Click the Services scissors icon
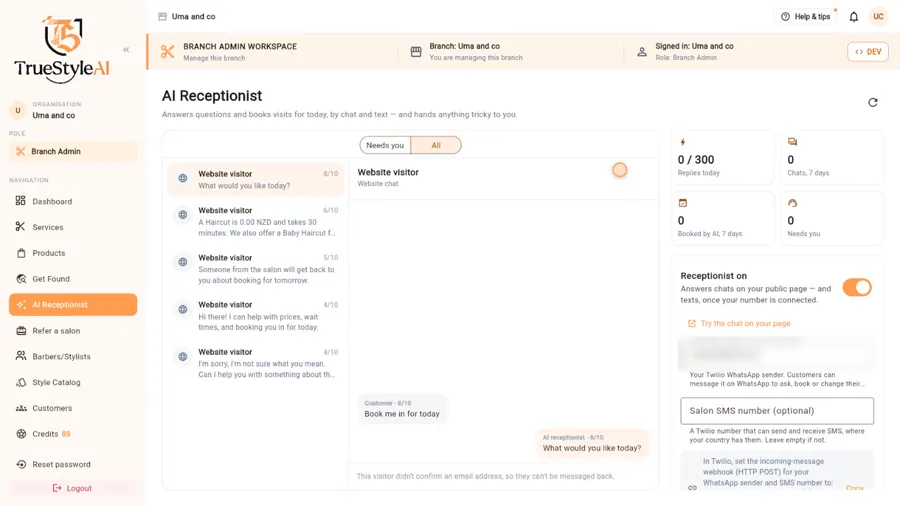This screenshot has height=506, width=900. pos(21,227)
